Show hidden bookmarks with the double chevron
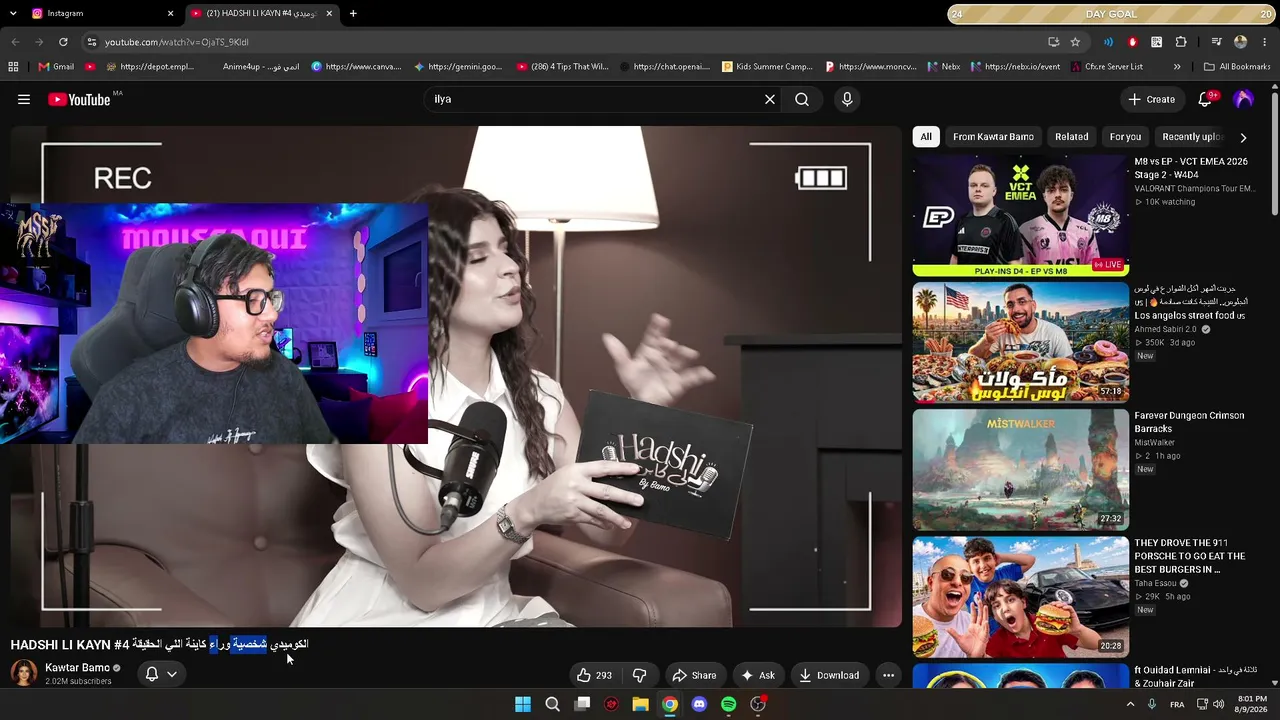The height and width of the screenshot is (720, 1280). (1177, 67)
